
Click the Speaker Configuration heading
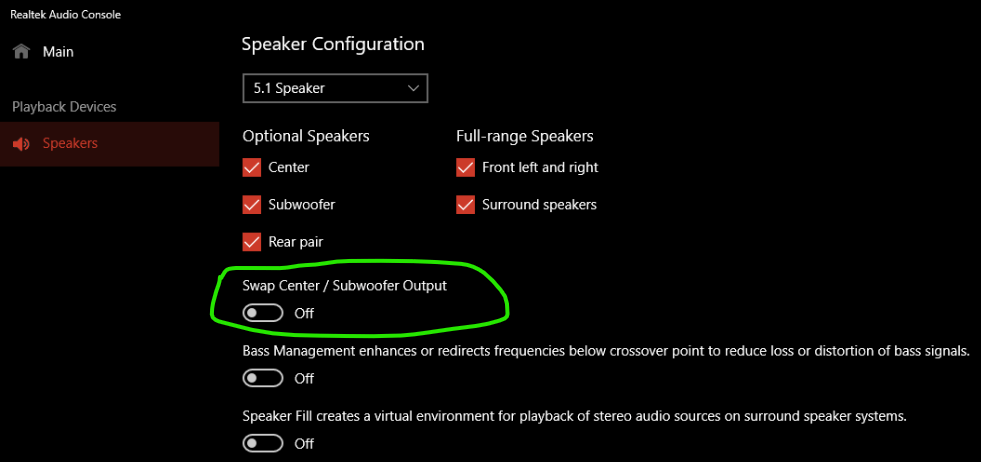coord(333,44)
